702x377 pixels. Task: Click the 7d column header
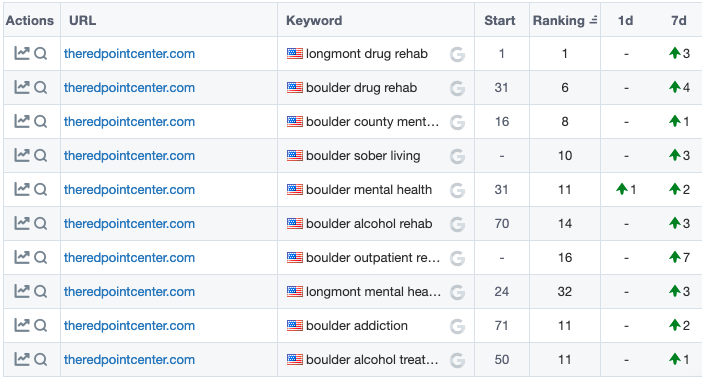coord(678,21)
